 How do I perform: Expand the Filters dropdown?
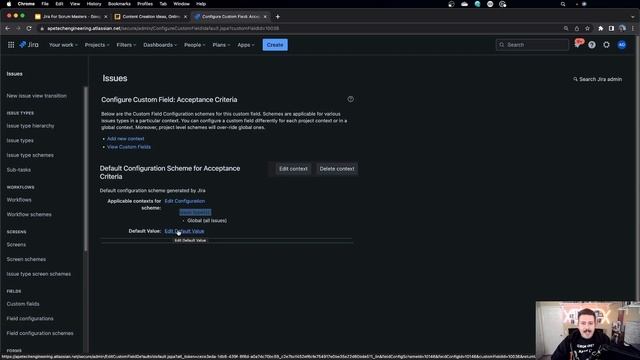[x=126, y=45]
